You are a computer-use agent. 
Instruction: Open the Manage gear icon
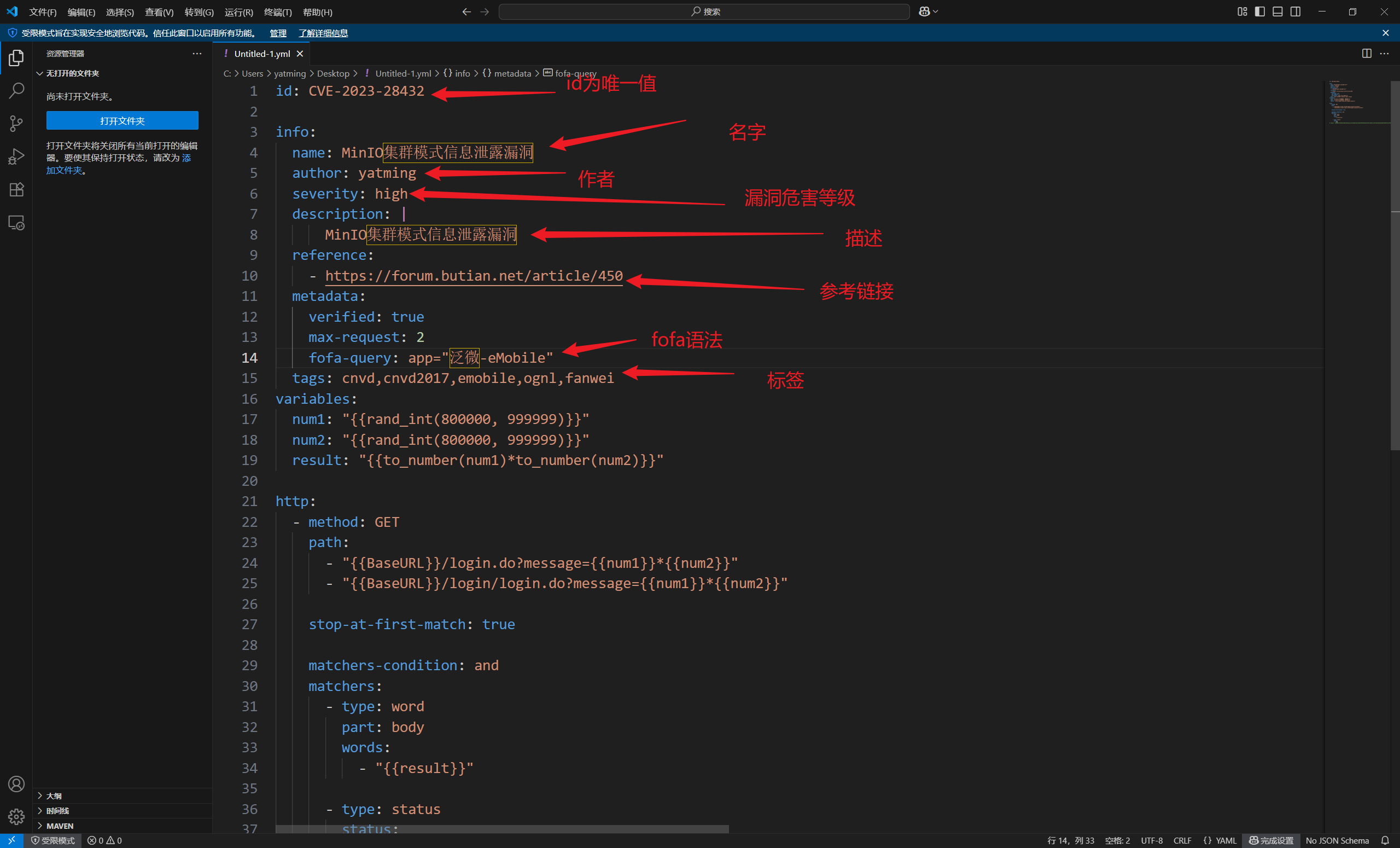pos(16,817)
